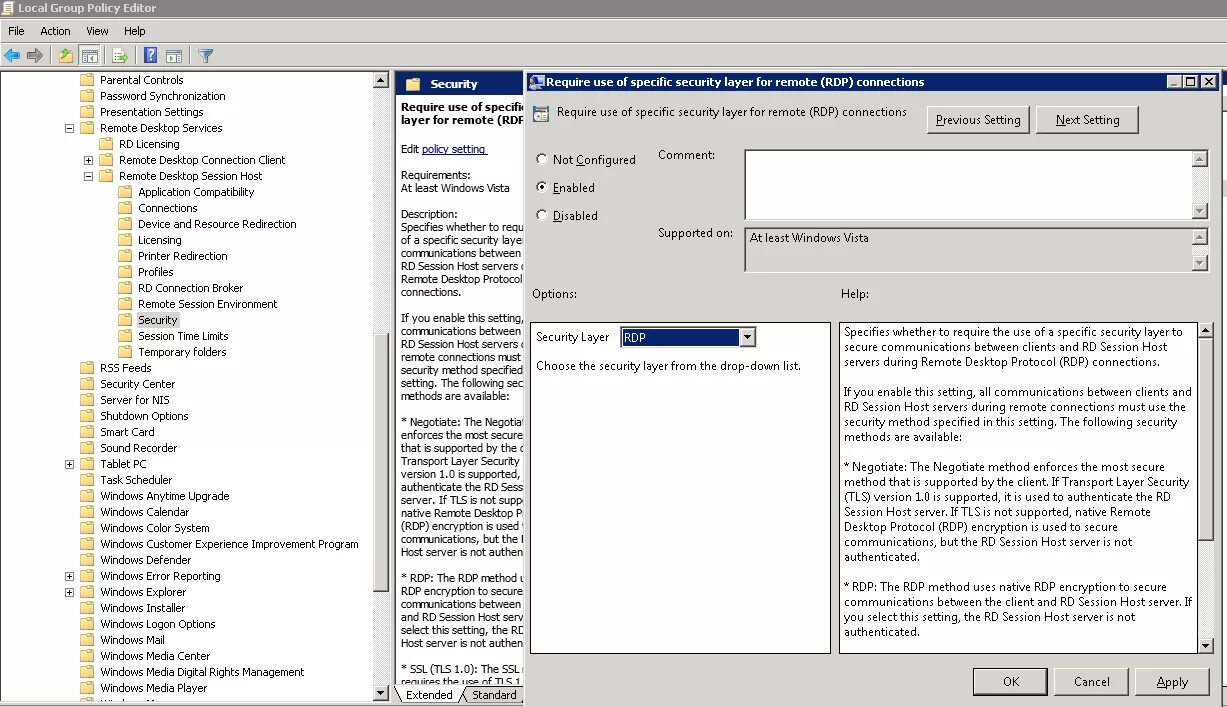Switch to the Standard tab
1227x707 pixels.
pyautogui.click(x=494, y=695)
